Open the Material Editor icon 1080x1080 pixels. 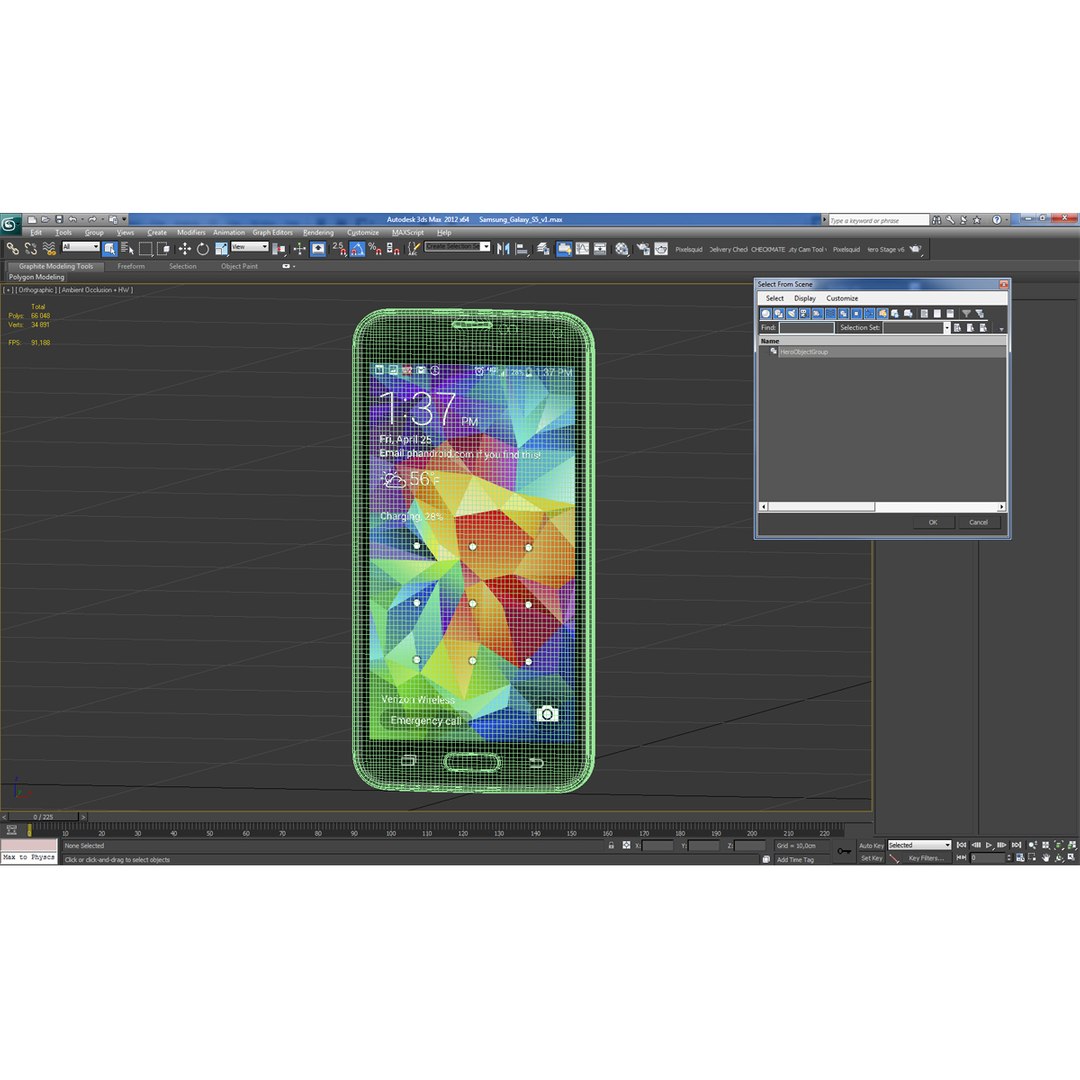(x=621, y=249)
